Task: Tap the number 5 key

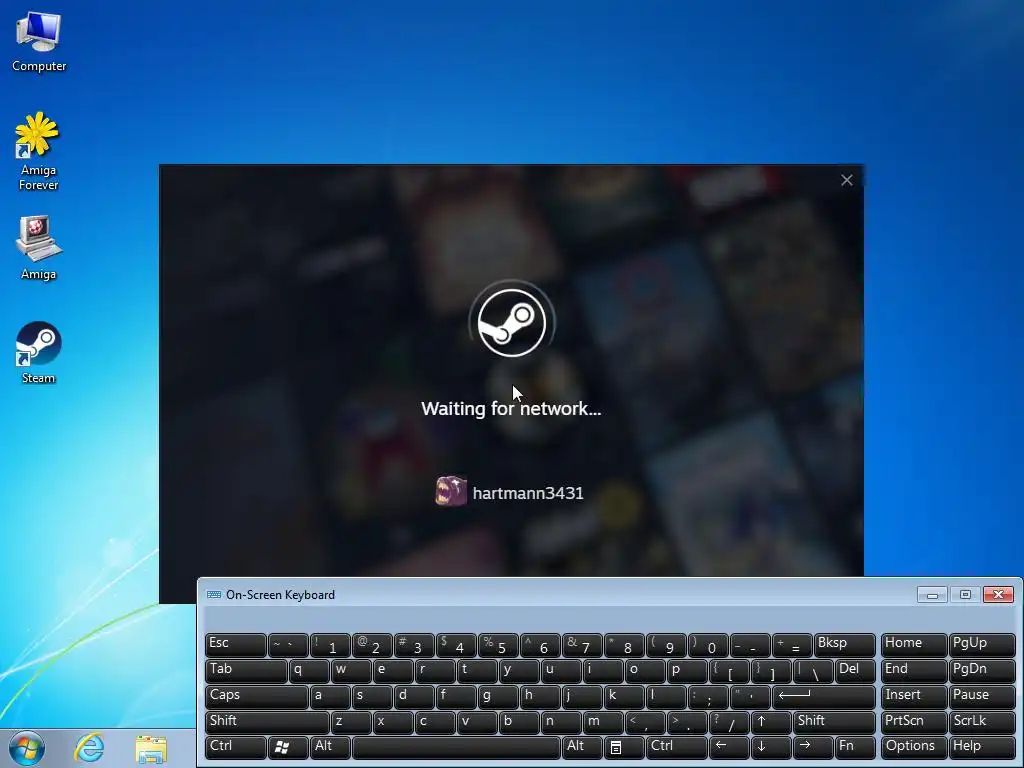Action: coord(498,645)
